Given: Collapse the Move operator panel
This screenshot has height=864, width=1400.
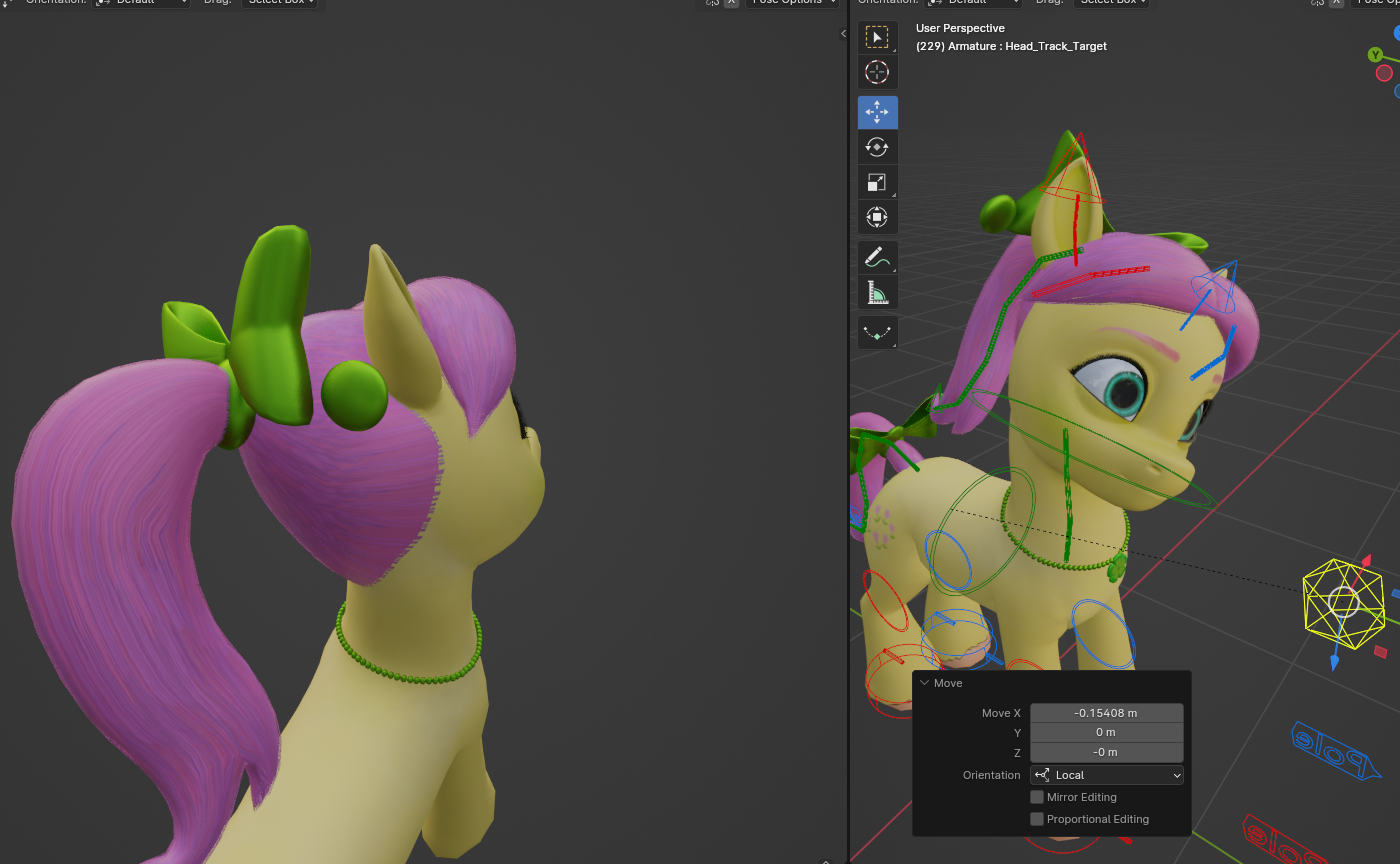Looking at the screenshot, I should (925, 683).
